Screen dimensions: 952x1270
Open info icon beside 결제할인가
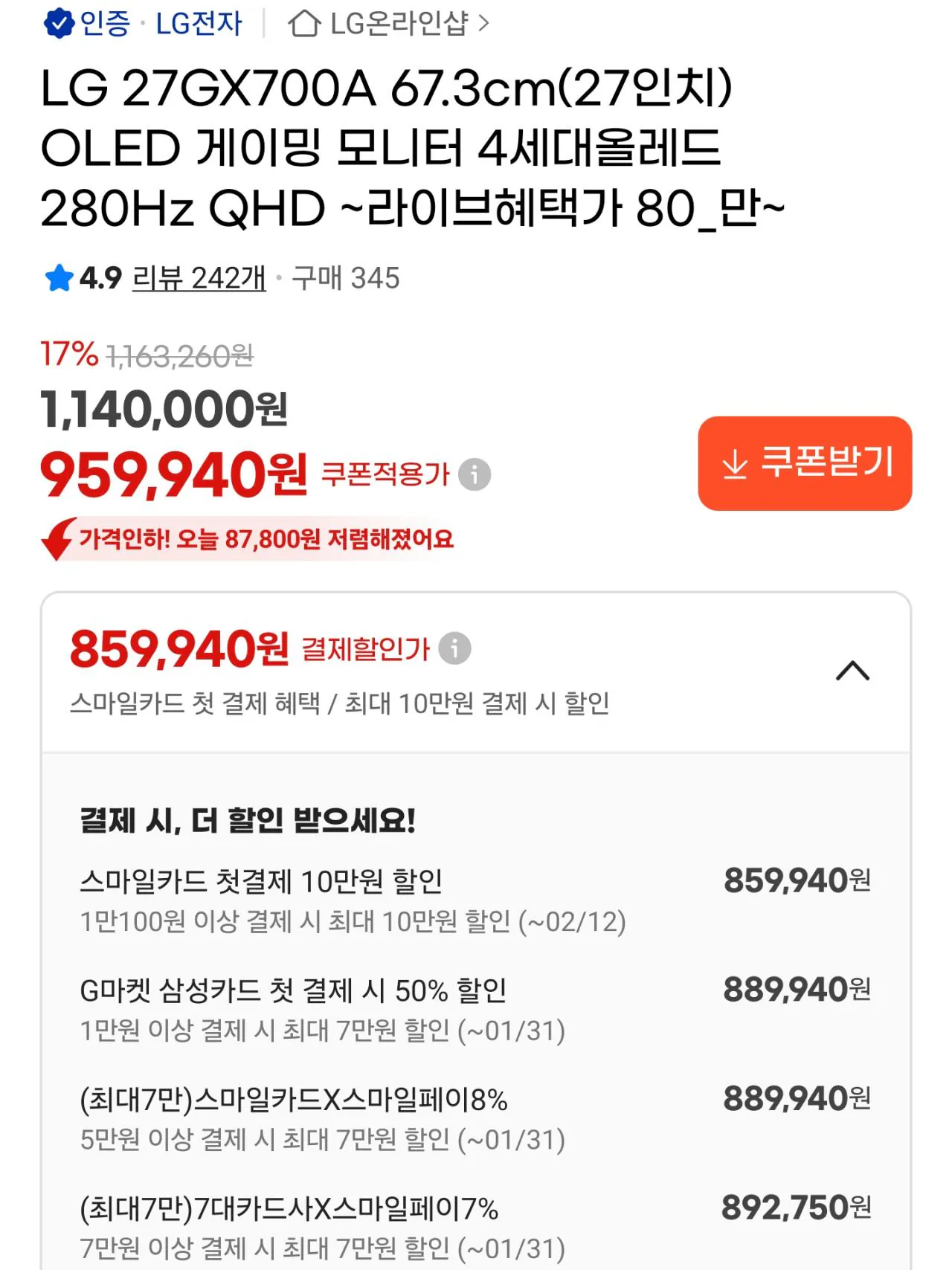click(454, 648)
